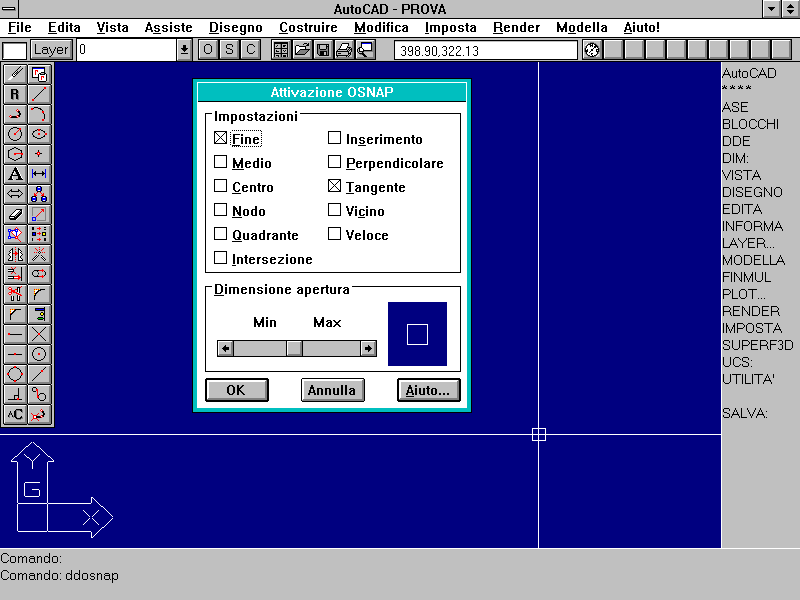The height and width of the screenshot is (600, 800).
Task: Enable the Medio snap checkbox
Action: 220,162
